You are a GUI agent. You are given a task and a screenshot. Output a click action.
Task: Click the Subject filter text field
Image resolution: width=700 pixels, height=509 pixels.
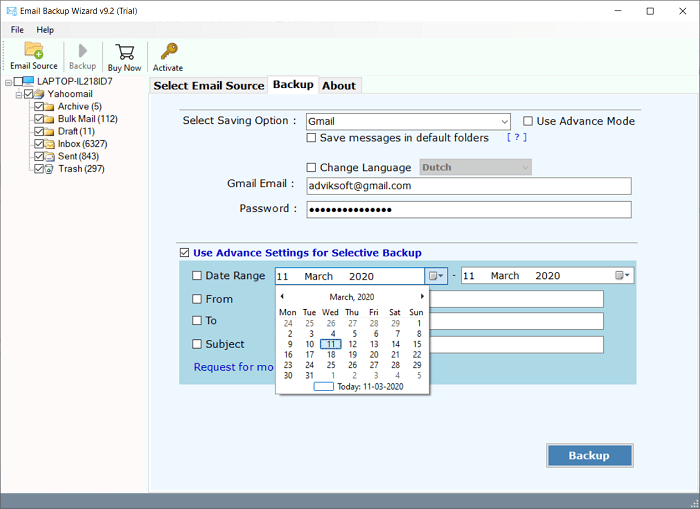coord(517,345)
